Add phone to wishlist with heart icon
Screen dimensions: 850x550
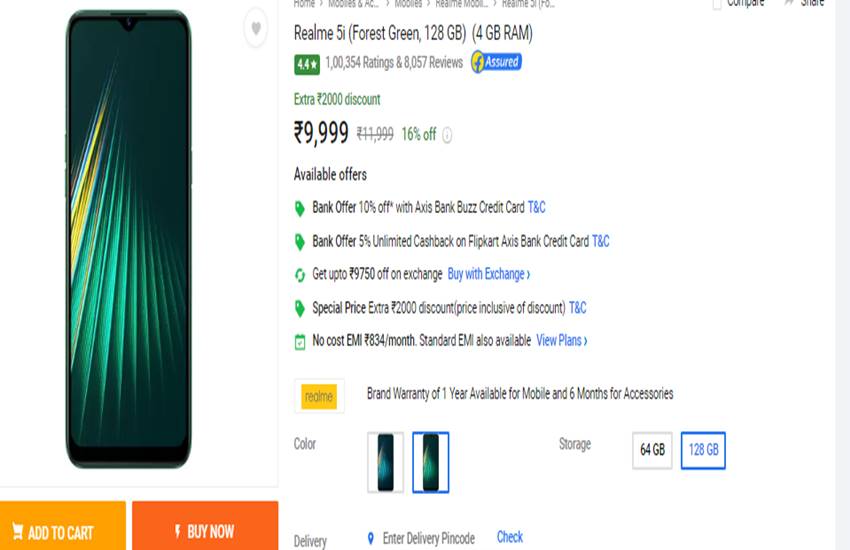256,30
